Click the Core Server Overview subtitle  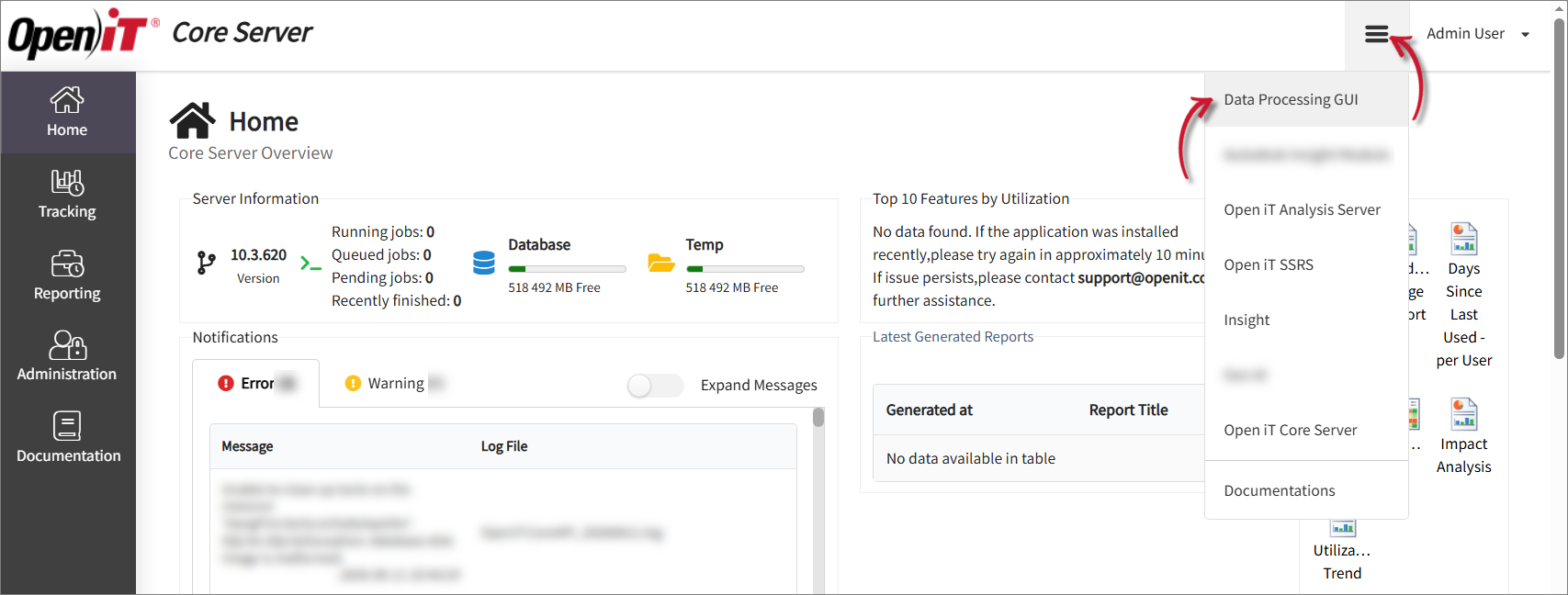click(251, 153)
